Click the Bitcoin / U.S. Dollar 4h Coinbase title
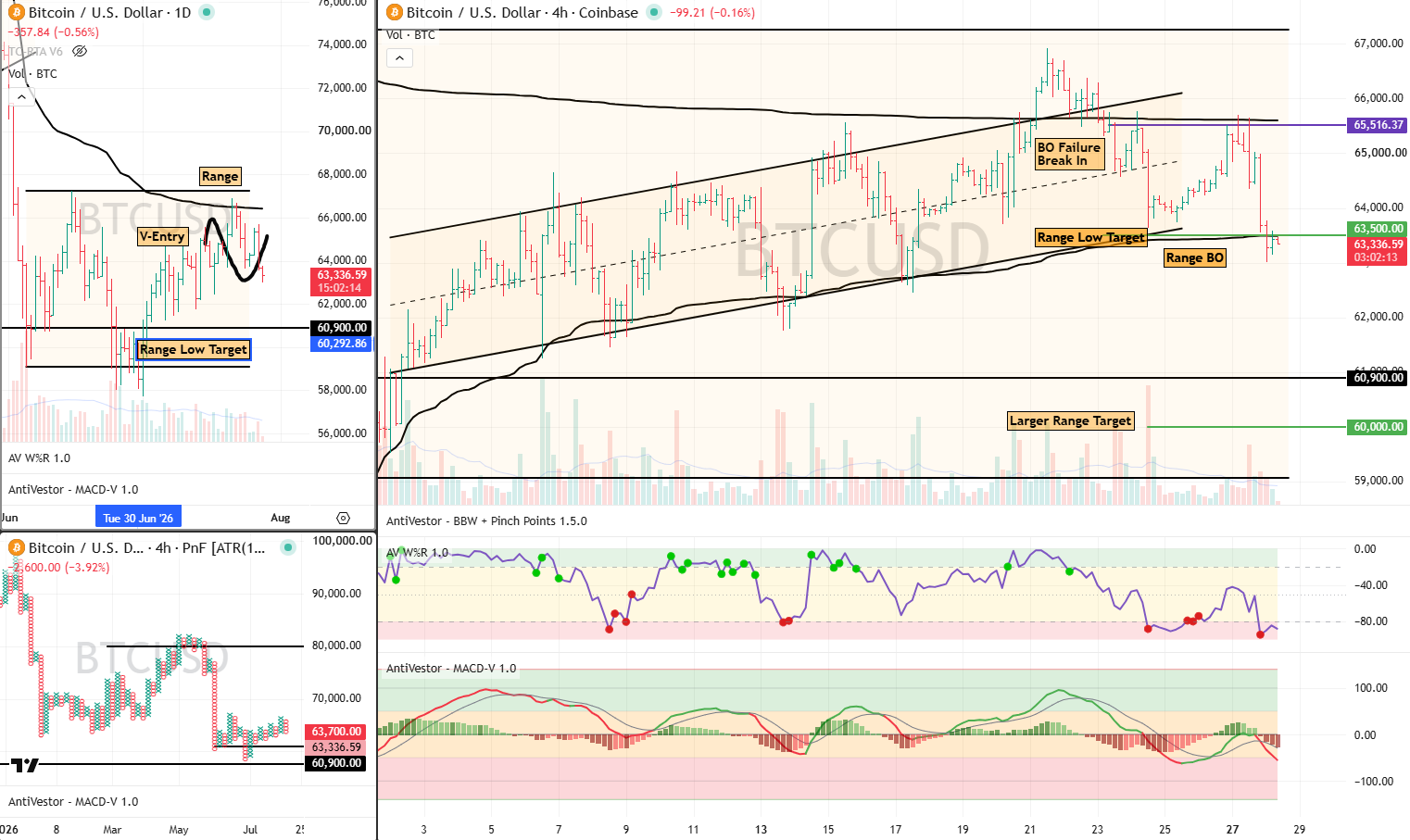1410x840 pixels. [522, 12]
